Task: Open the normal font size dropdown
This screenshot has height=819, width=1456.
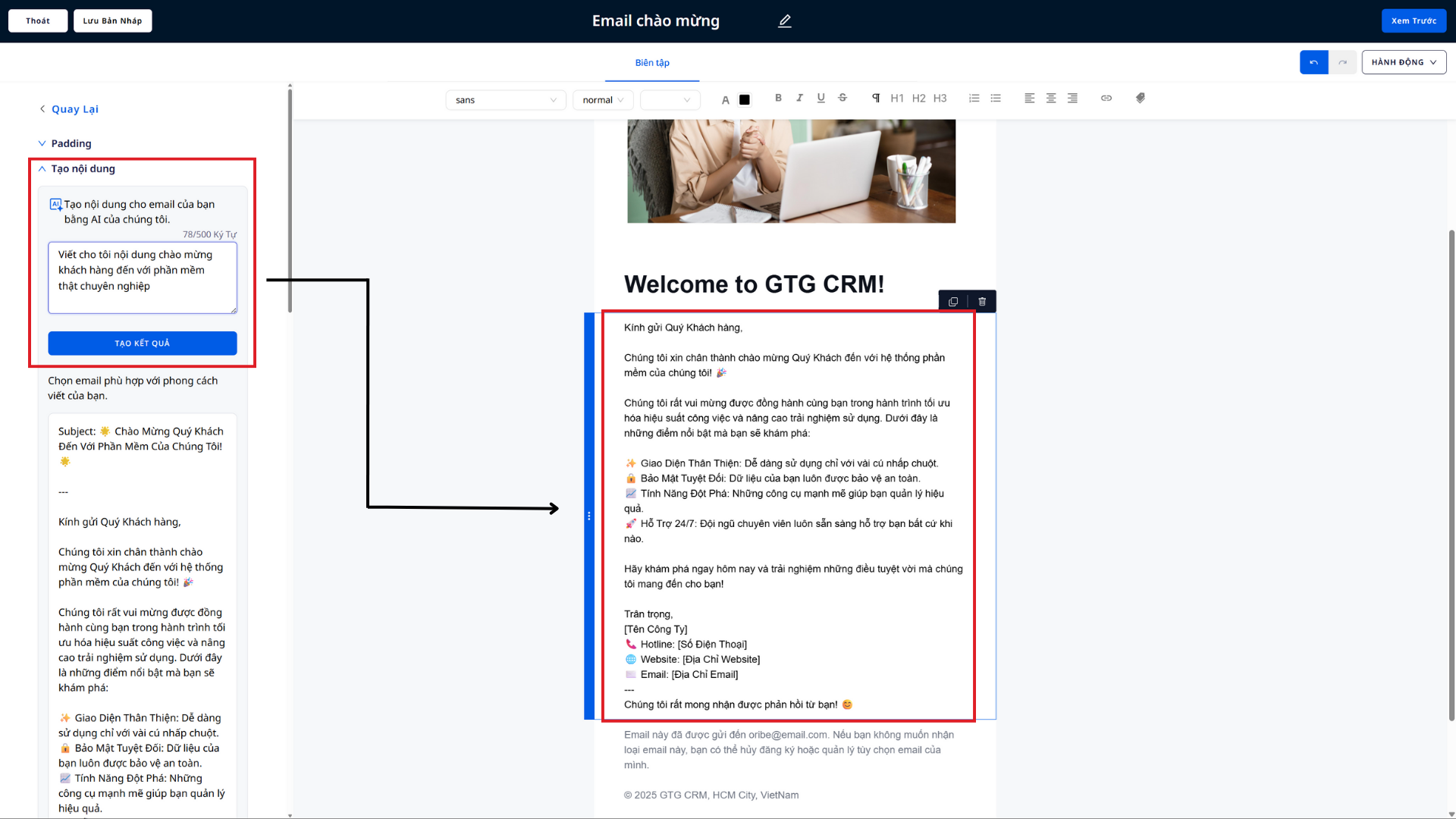Action: tap(603, 100)
